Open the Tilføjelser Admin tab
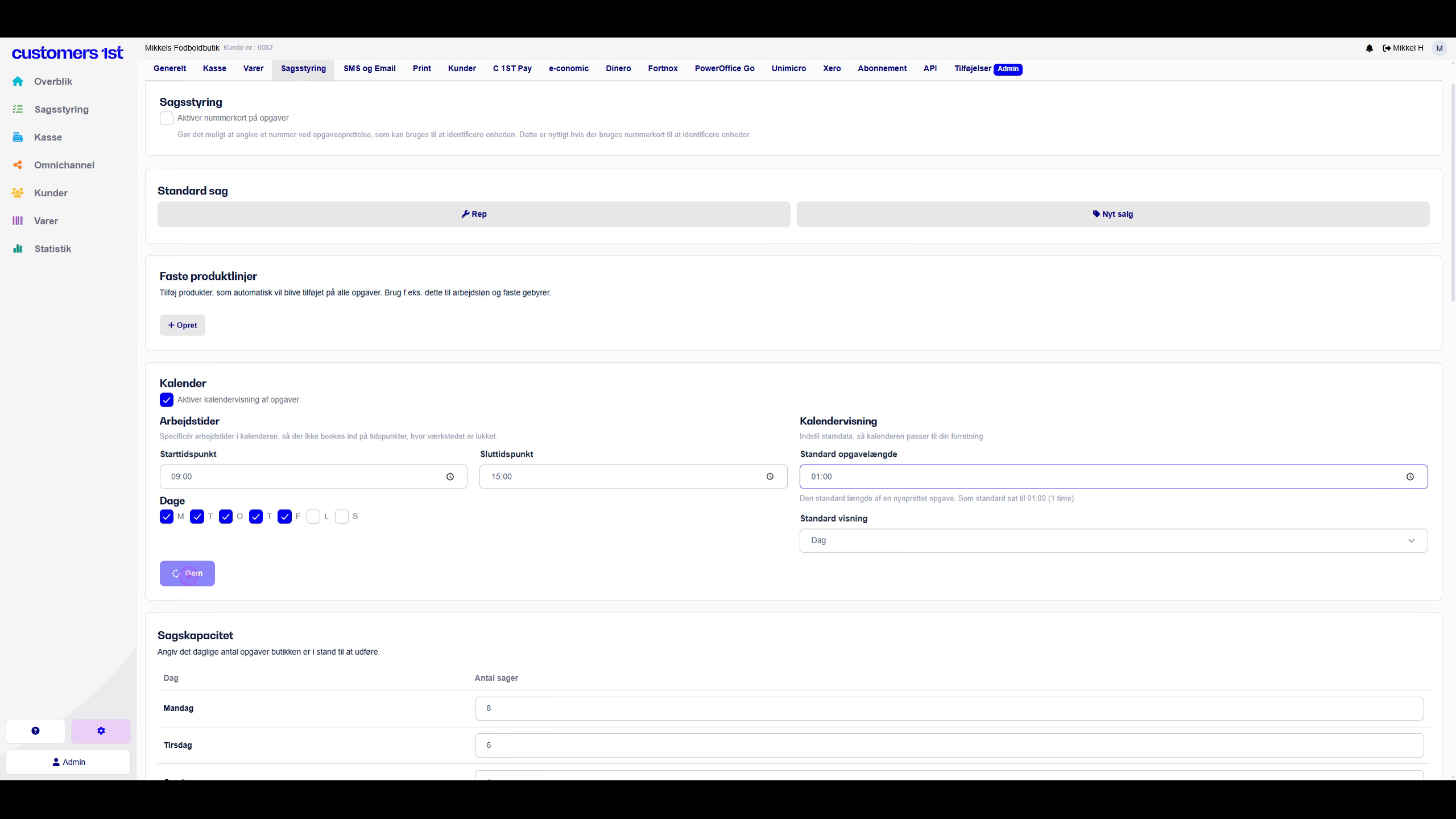The width and height of the screenshot is (1456, 819). [988, 69]
